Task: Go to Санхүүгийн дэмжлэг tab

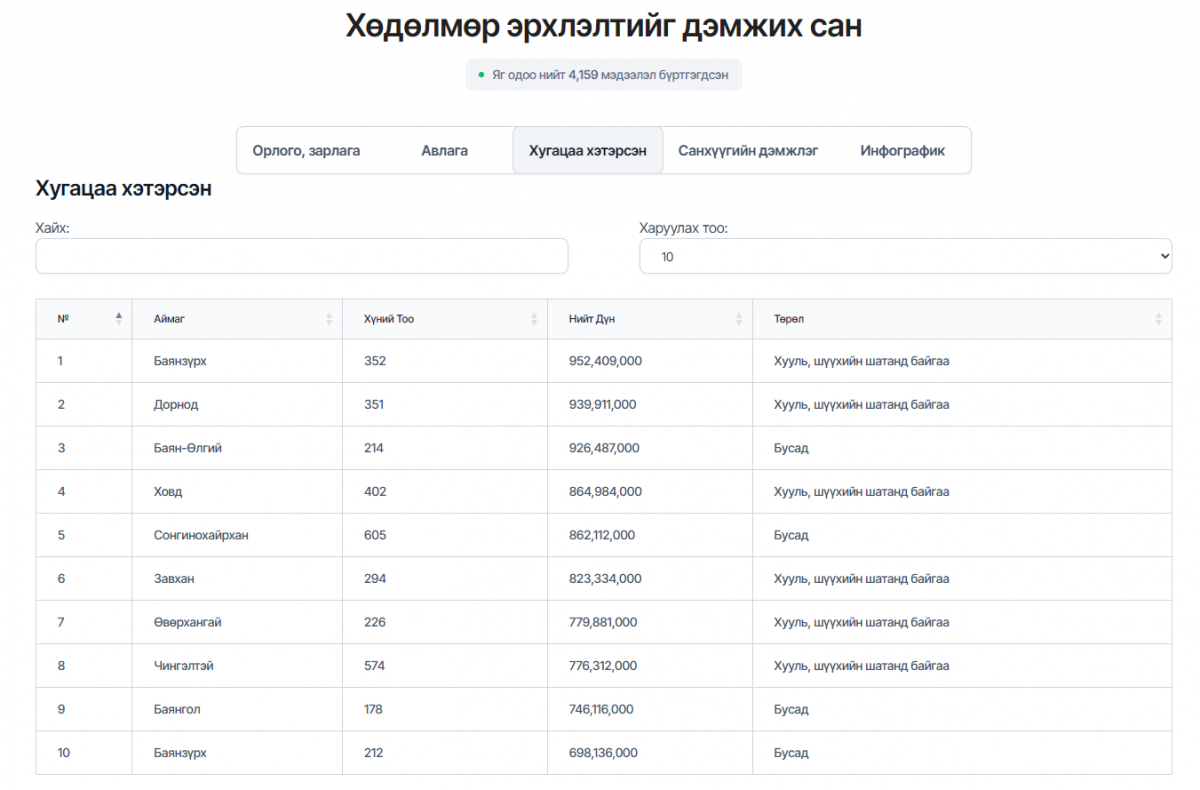Action: pyautogui.click(x=748, y=151)
